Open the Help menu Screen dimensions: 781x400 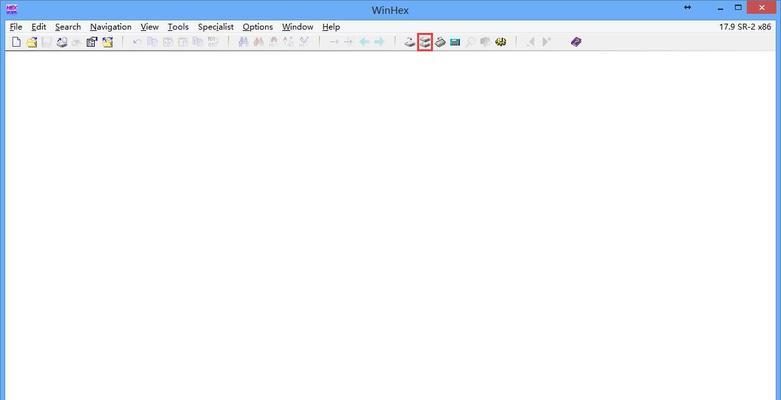pos(331,27)
